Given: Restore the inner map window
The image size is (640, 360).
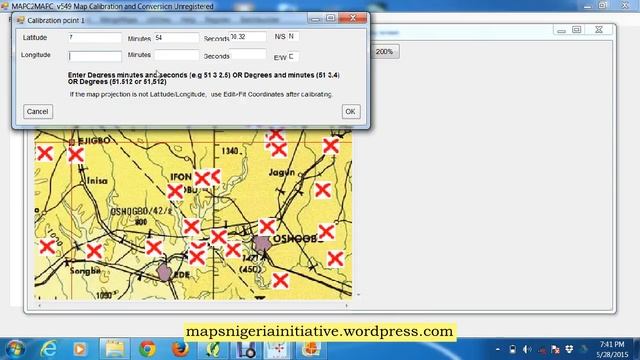Looking at the screenshot, I should [576, 30].
